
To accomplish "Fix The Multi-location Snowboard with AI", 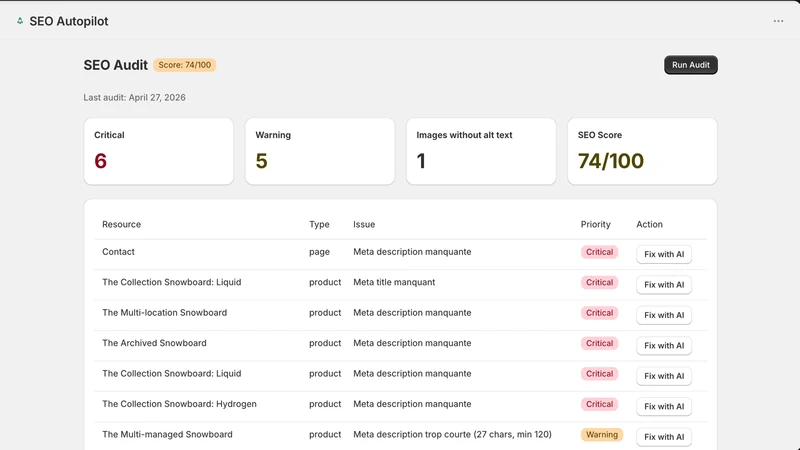I will tap(664, 315).
